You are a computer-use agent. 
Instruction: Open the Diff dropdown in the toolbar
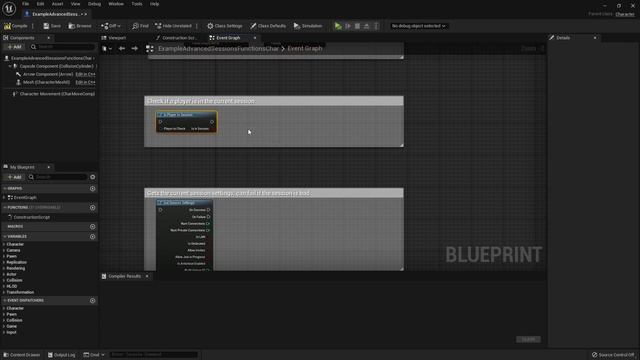coord(111,26)
